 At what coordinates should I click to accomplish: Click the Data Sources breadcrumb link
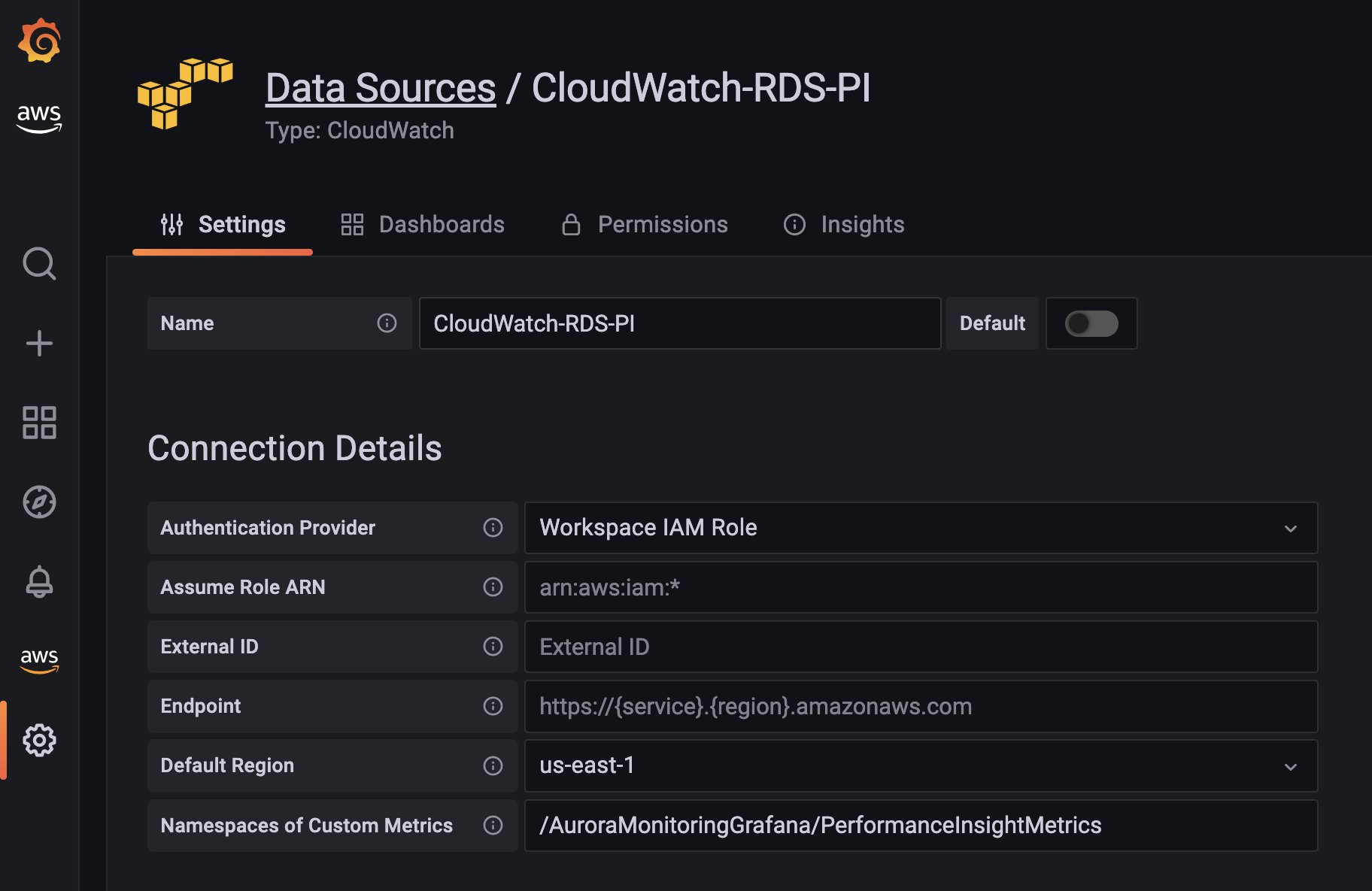pos(379,87)
